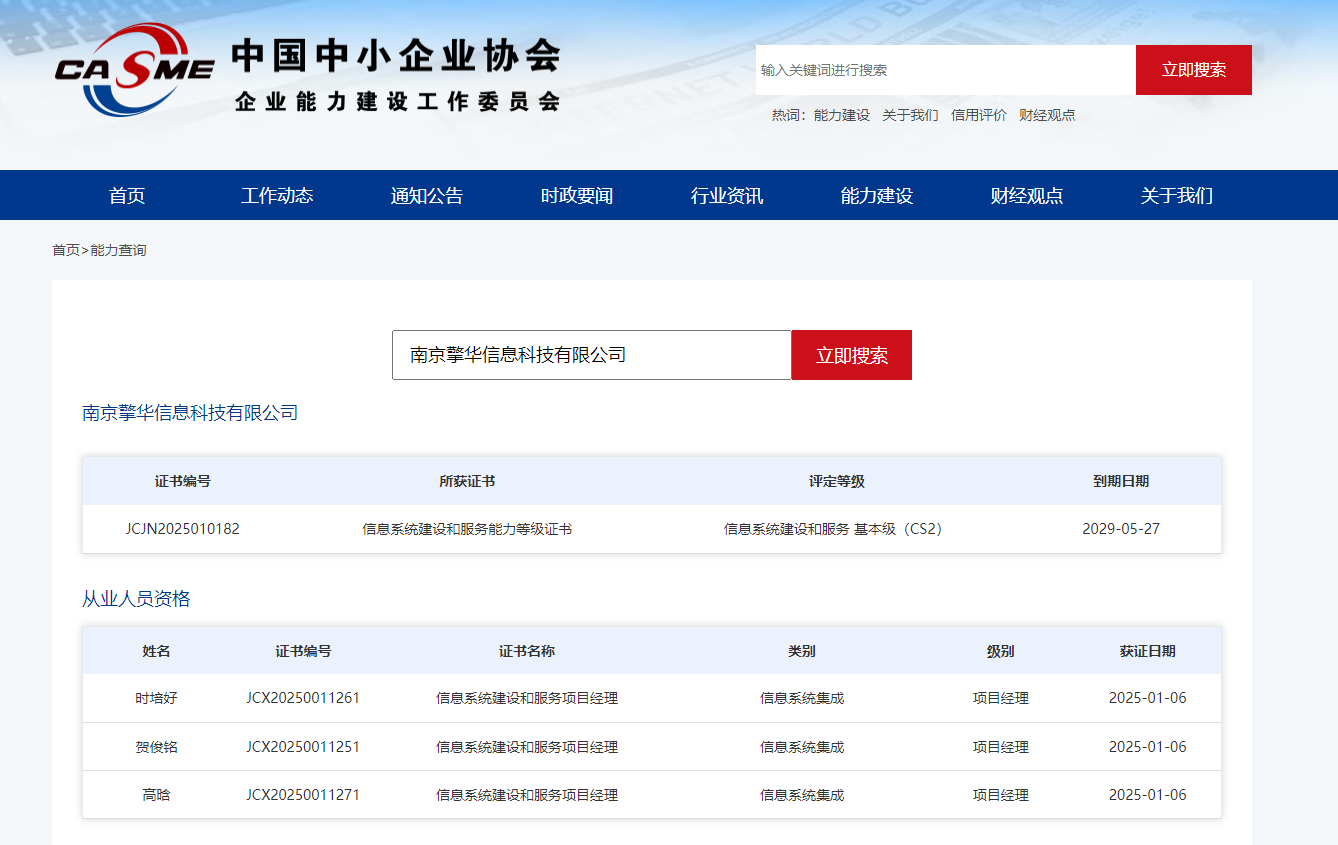Navigate to 时政要闻 section
1338x845 pixels.
pos(577,196)
